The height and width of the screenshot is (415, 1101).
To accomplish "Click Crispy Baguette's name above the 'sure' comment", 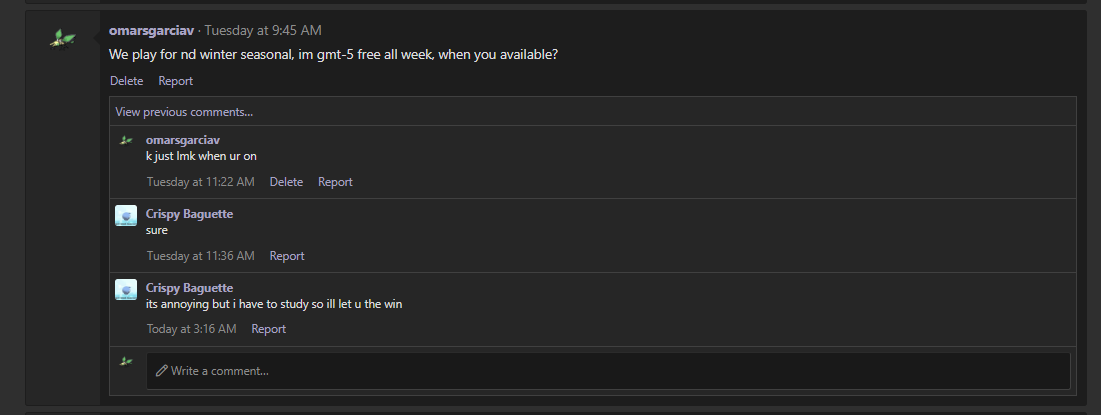I will (190, 213).
